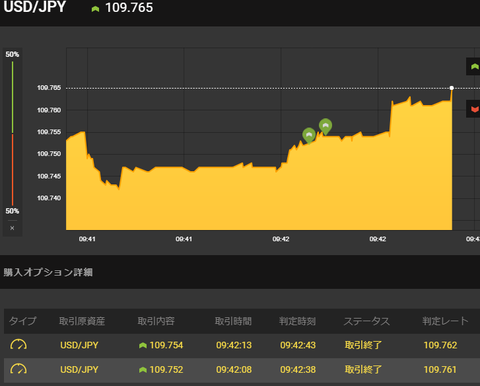Click the green-red sentiment bar

click(x=13, y=133)
